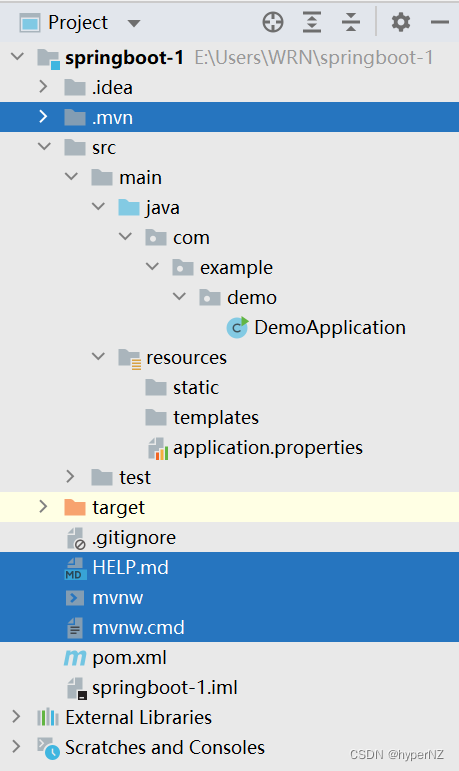
Task: Click the application.properties file icon
Action: 158,448
